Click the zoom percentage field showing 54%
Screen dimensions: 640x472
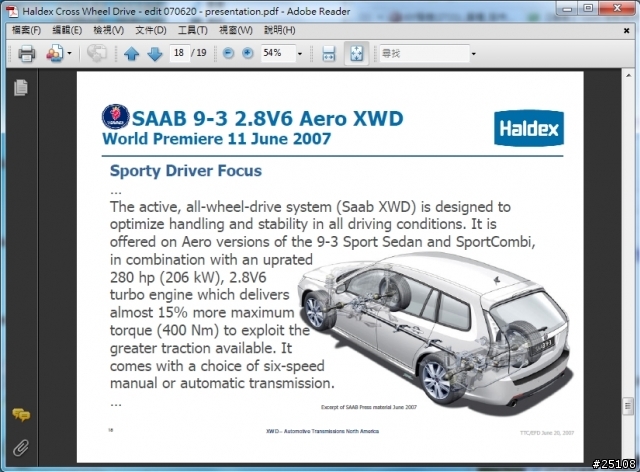[278, 53]
